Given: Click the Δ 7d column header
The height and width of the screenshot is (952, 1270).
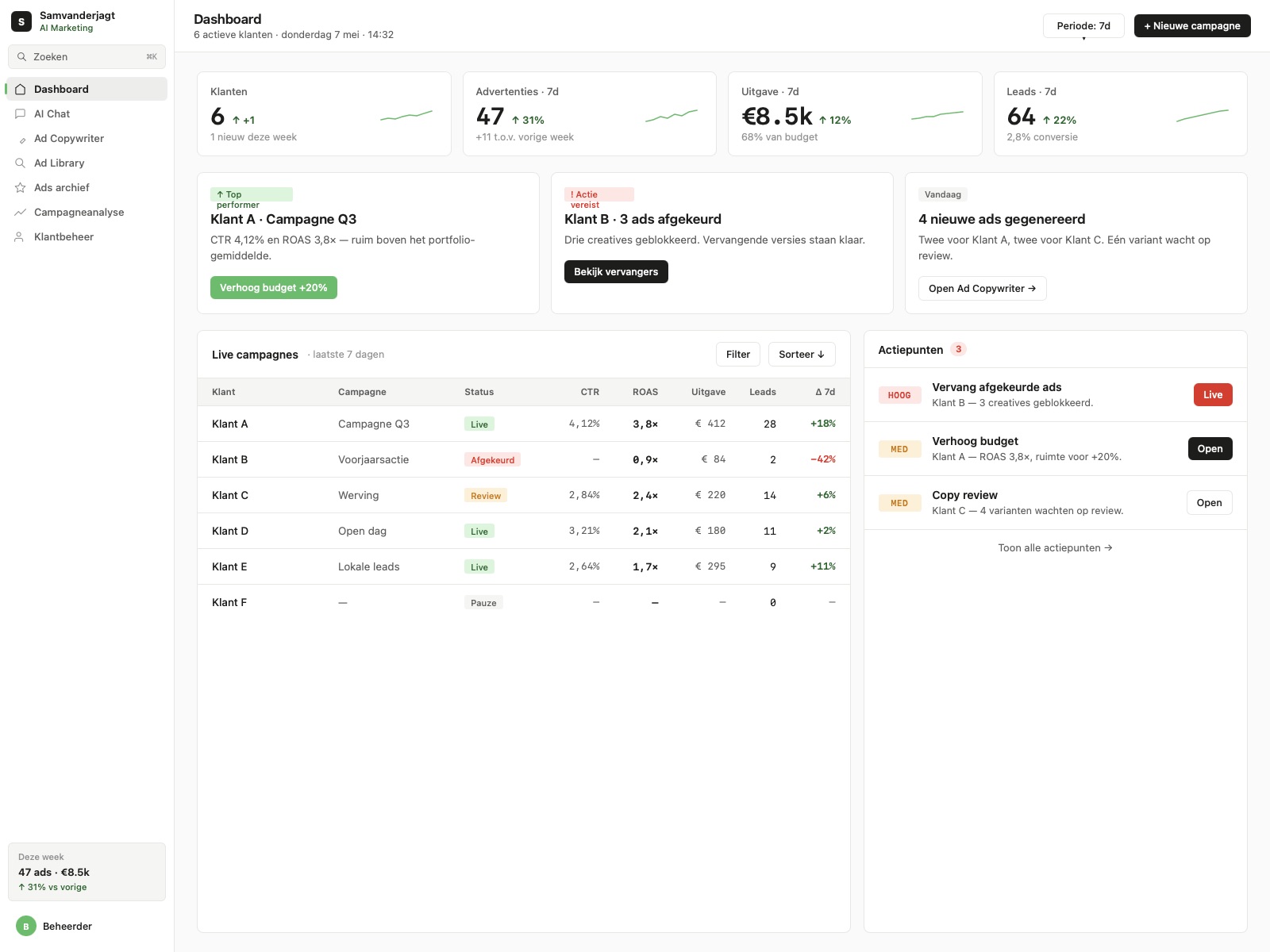Looking at the screenshot, I should pos(825,392).
